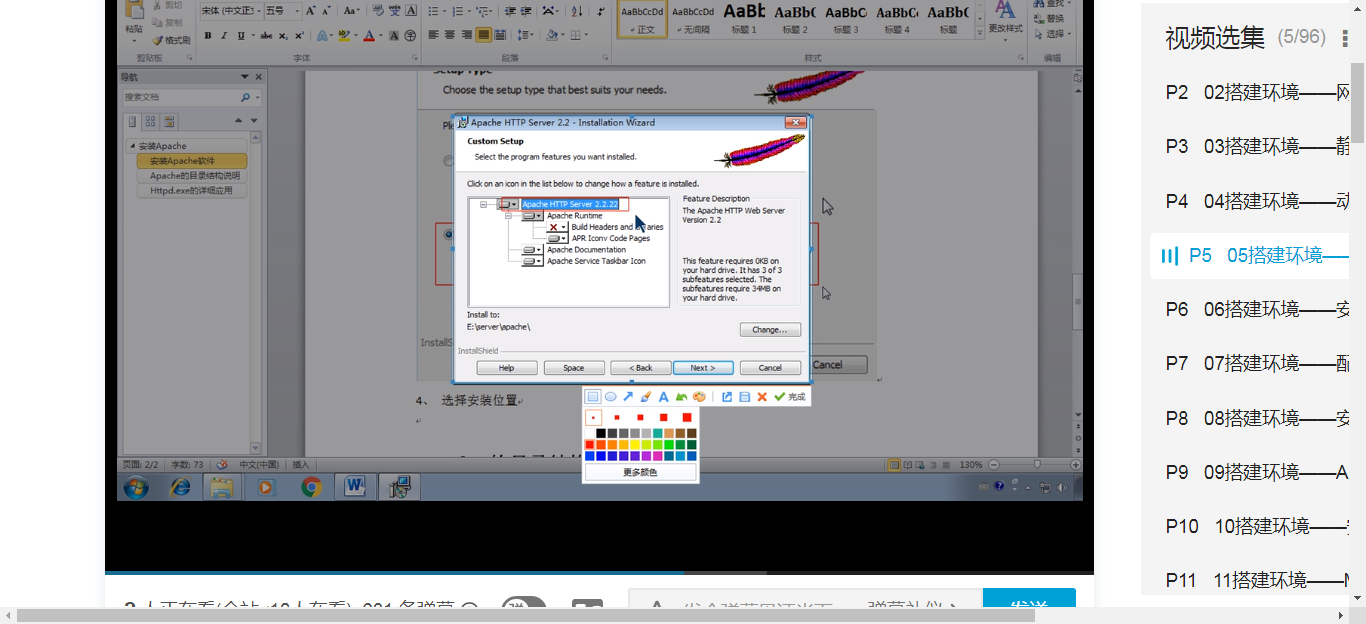Viewport: 1366px width, 624px height.
Task: Open Apache Documentation feature dropdown
Action: pyautogui.click(x=533, y=250)
